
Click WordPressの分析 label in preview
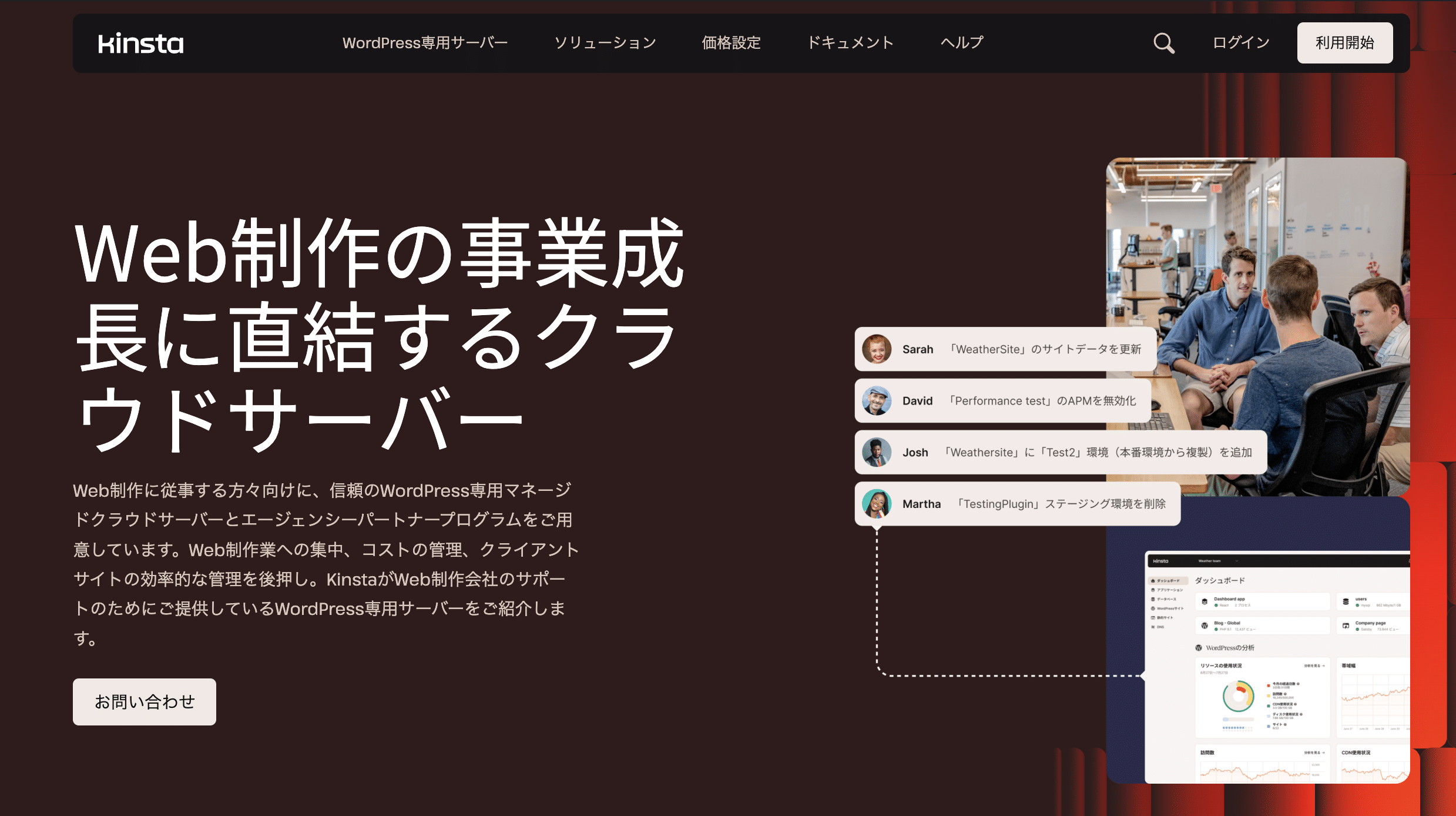1230,648
